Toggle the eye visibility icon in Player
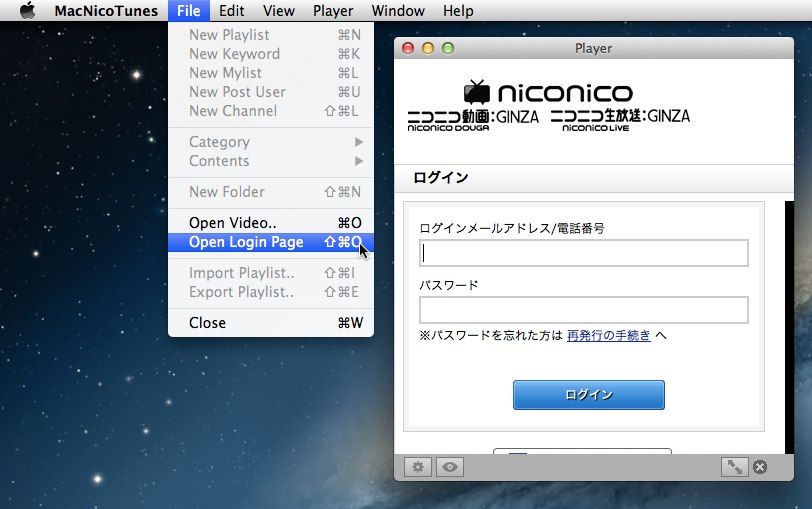Screen dimensions: 812x509 tap(450, 467)
